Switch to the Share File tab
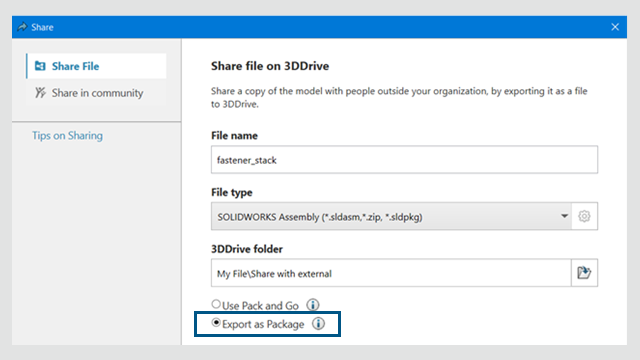Viewport: 640px width, 360px height. [x=96, y=66]
